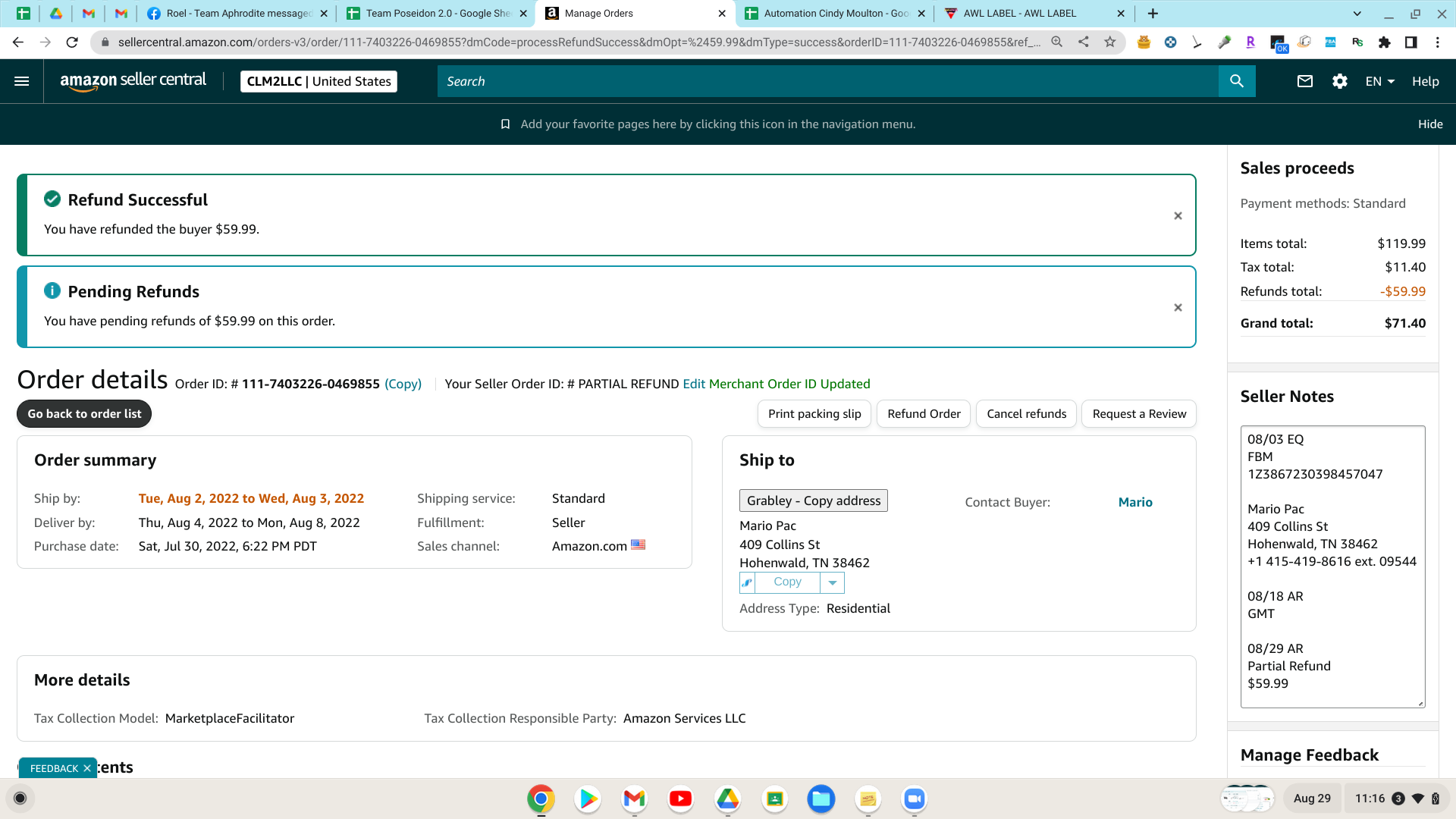Open Google Classroom from the shelf
1456x819 pixels.
[x=775, y=799]
